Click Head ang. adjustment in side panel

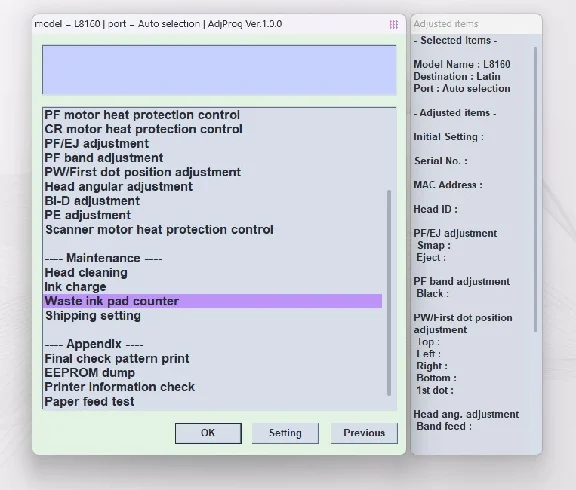(466, 414)
